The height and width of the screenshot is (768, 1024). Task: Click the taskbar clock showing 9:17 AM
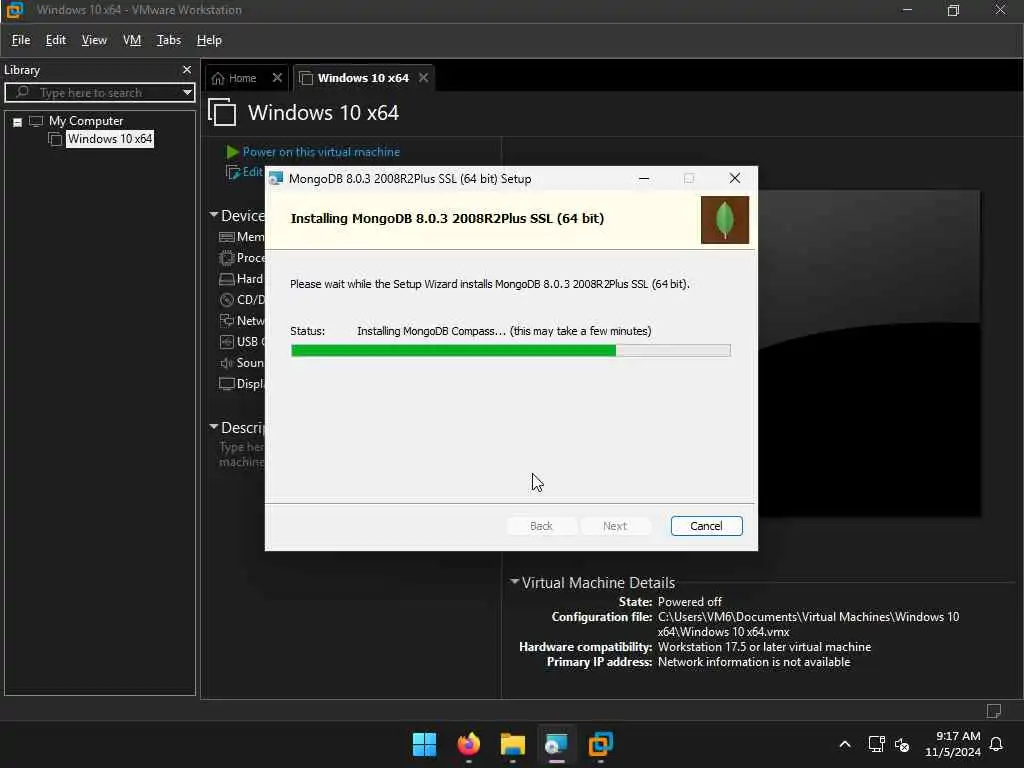(953, 744)
